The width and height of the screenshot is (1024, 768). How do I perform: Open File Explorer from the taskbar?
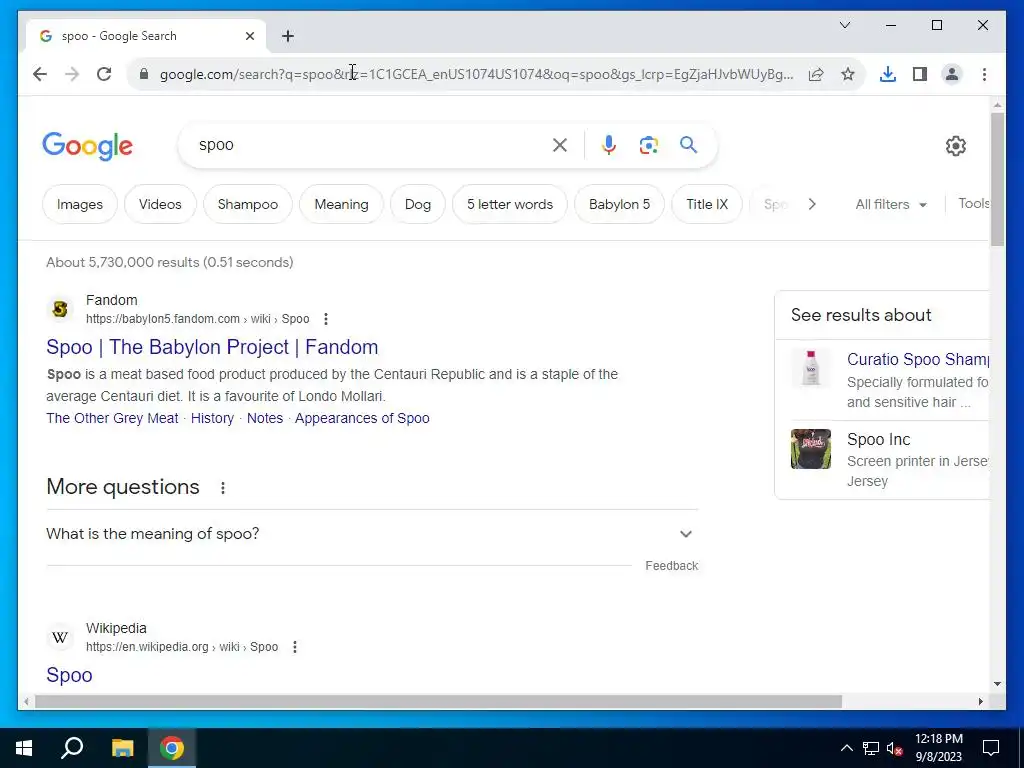point(122,748)
